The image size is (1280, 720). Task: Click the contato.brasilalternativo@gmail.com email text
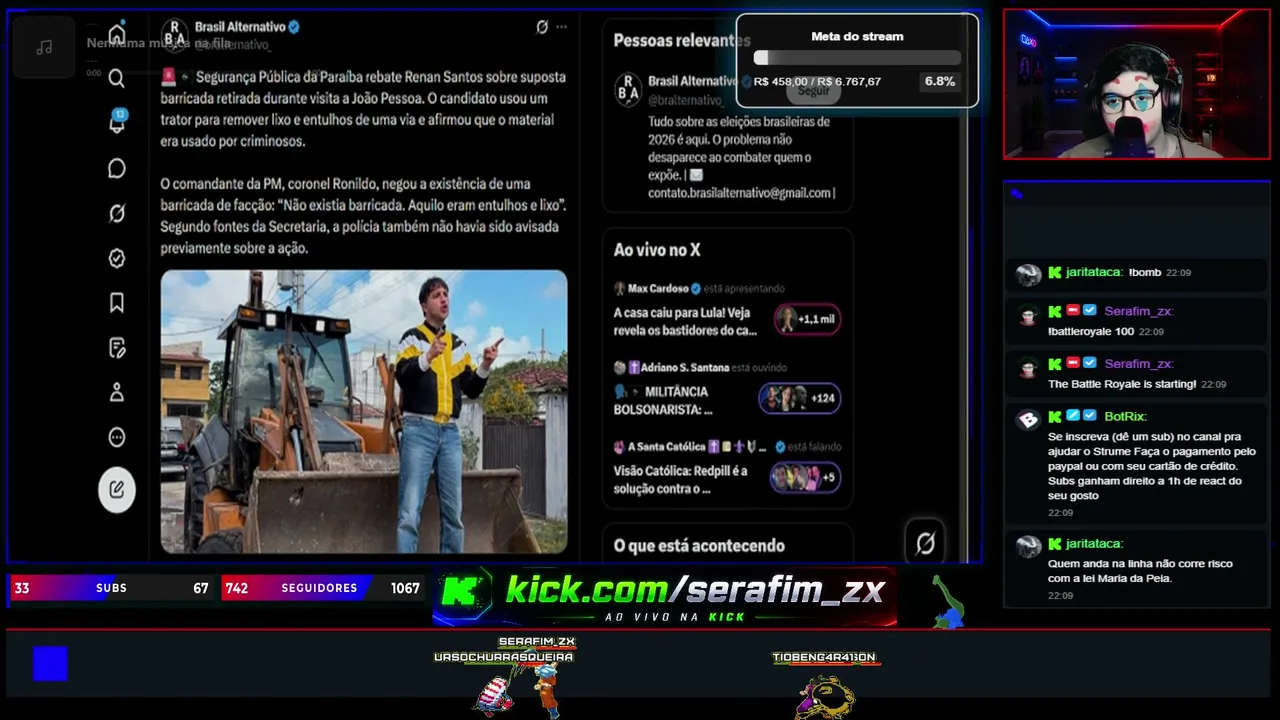(x=740, y=193)
